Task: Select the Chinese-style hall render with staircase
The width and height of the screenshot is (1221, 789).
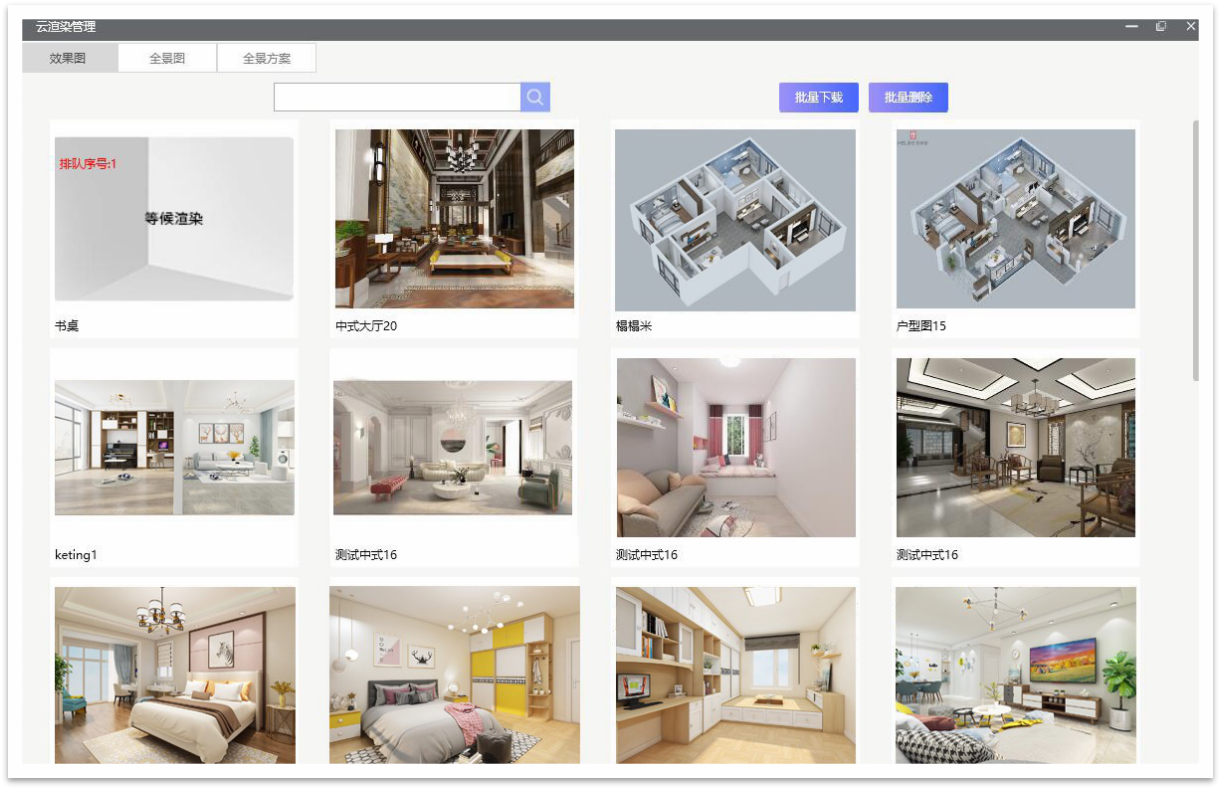Action: [x=1016, y=448]
